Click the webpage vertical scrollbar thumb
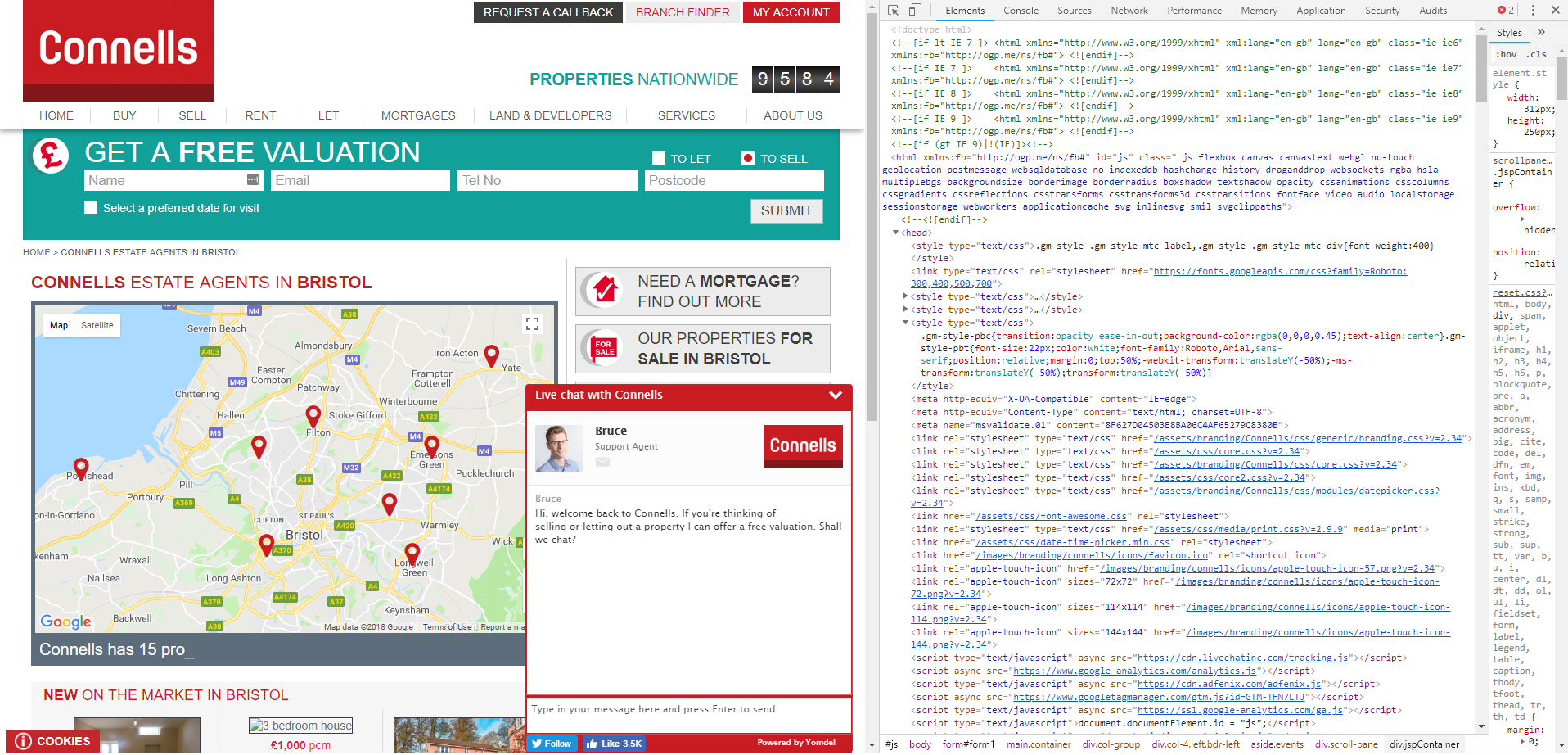This screenshot has width=1568, height=755. point(872,217)
